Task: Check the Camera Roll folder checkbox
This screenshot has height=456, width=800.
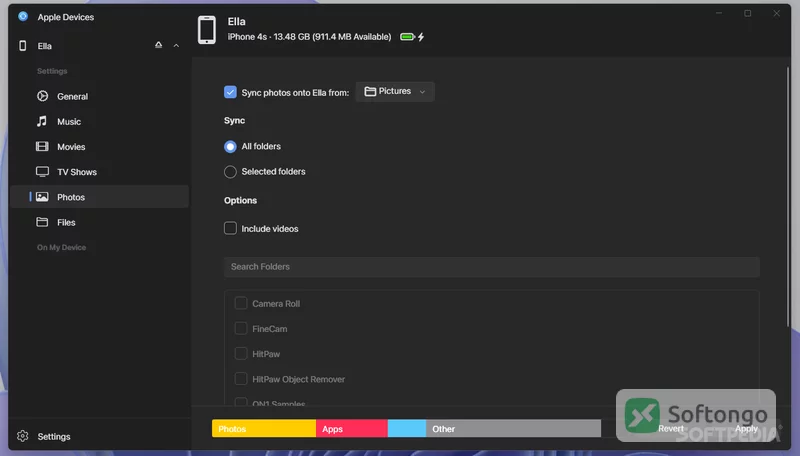Action: [x=241, y=303]
